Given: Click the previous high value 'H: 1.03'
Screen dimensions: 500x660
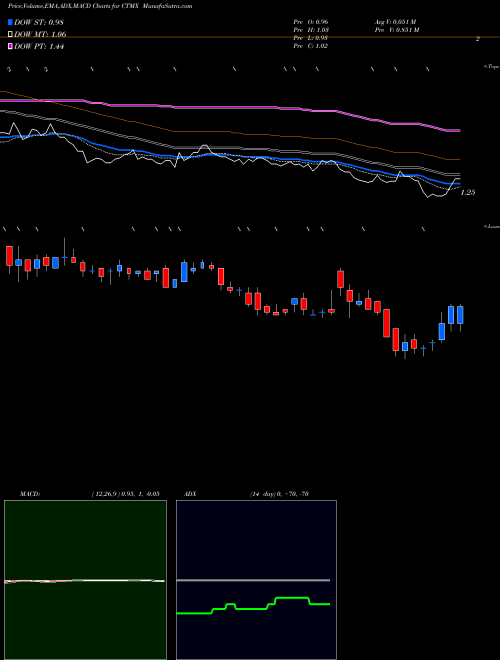Looking at the screenshot, I should (x=319, y=30).
